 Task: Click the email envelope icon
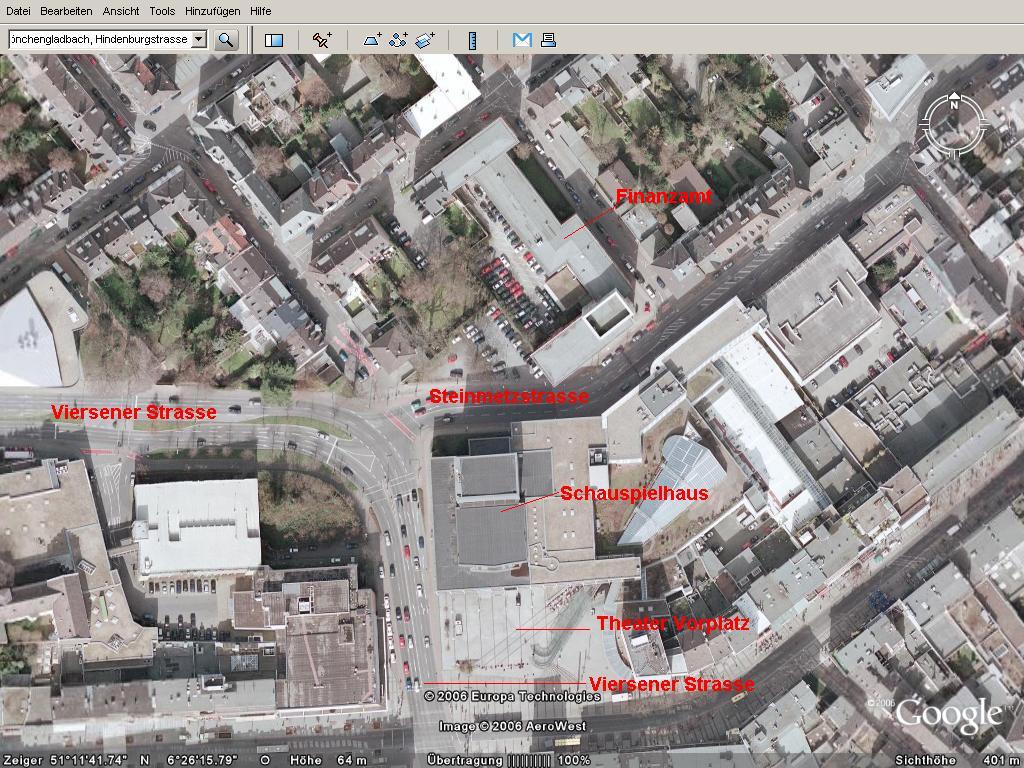(x=521, y=40)
